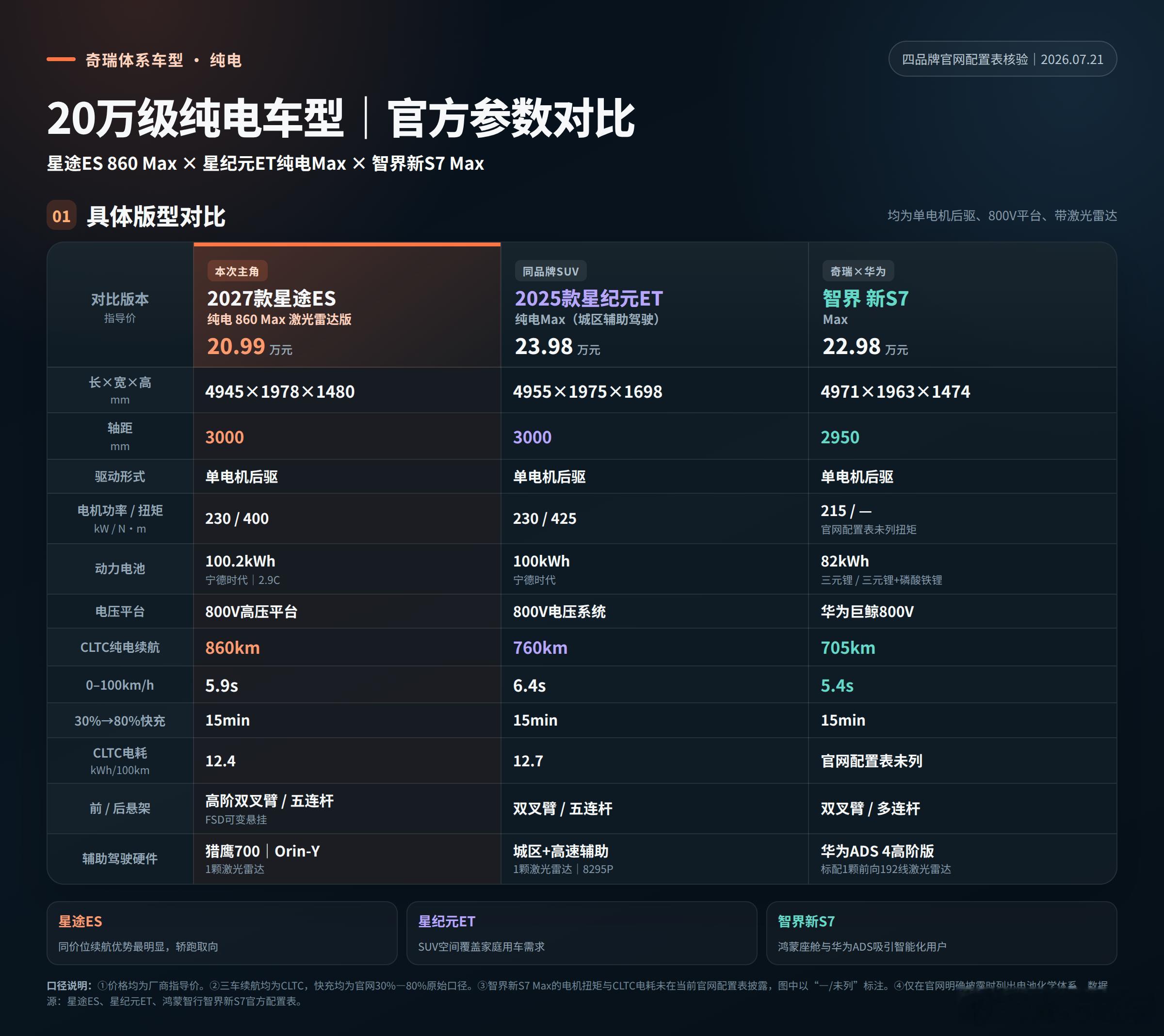Screen dimensions: 1164x1036
Task: Click the 宁德时代｜2.9C battery note
Action: coord(242,580)
